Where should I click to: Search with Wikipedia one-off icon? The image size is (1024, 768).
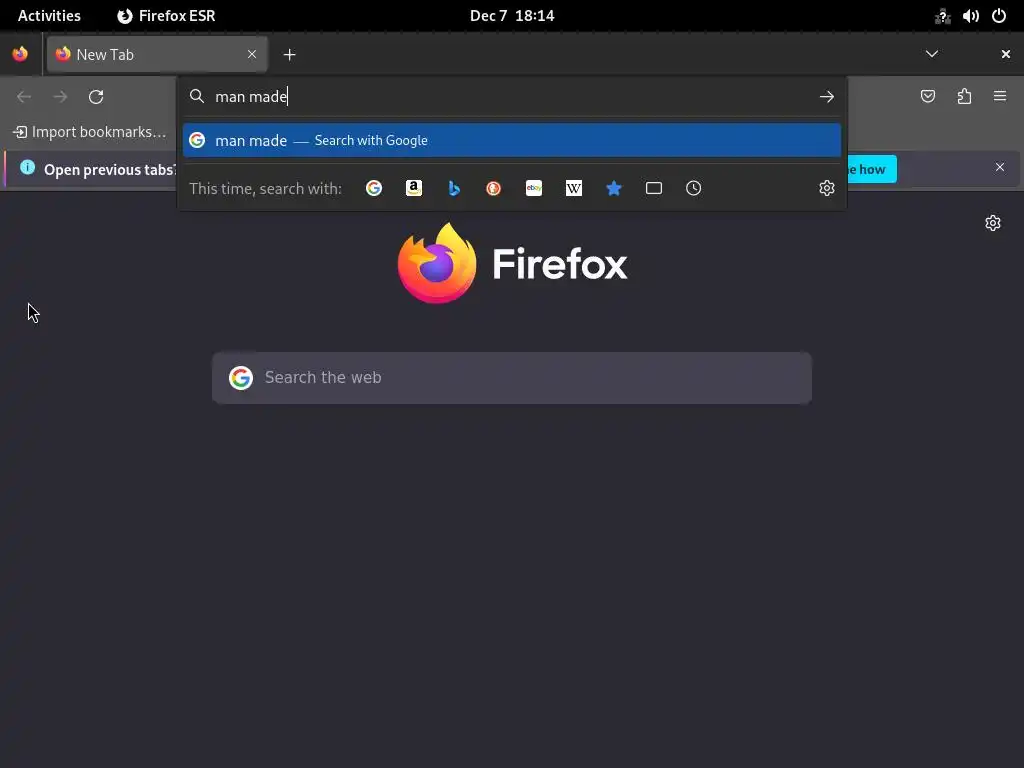(573, 188)
